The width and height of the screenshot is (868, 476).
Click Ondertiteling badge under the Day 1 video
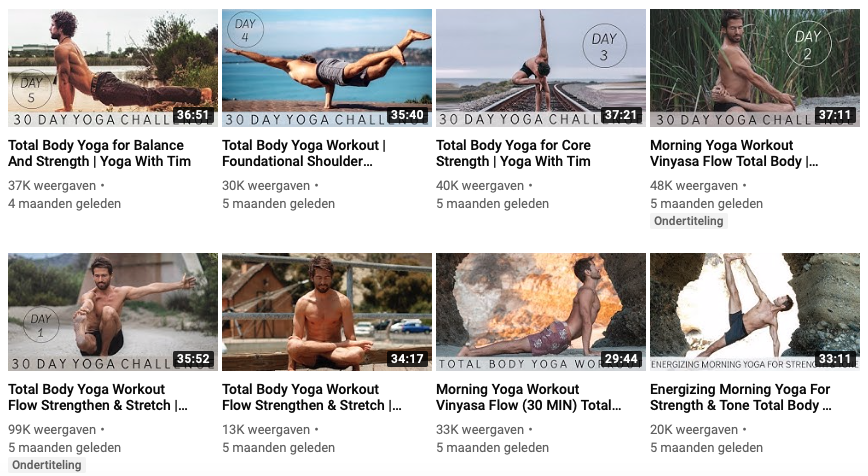46,465
